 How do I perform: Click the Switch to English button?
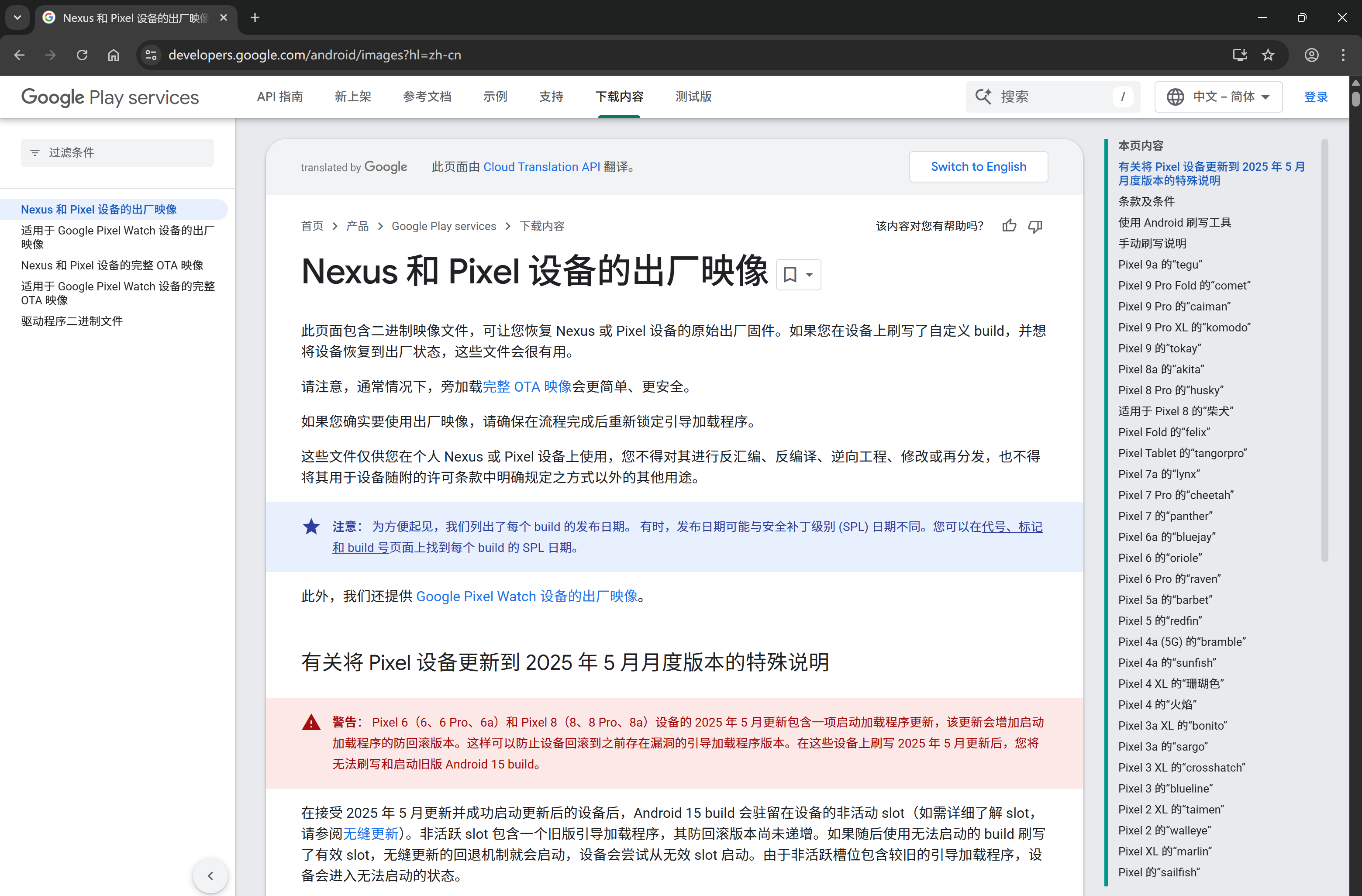pos(979,166)
